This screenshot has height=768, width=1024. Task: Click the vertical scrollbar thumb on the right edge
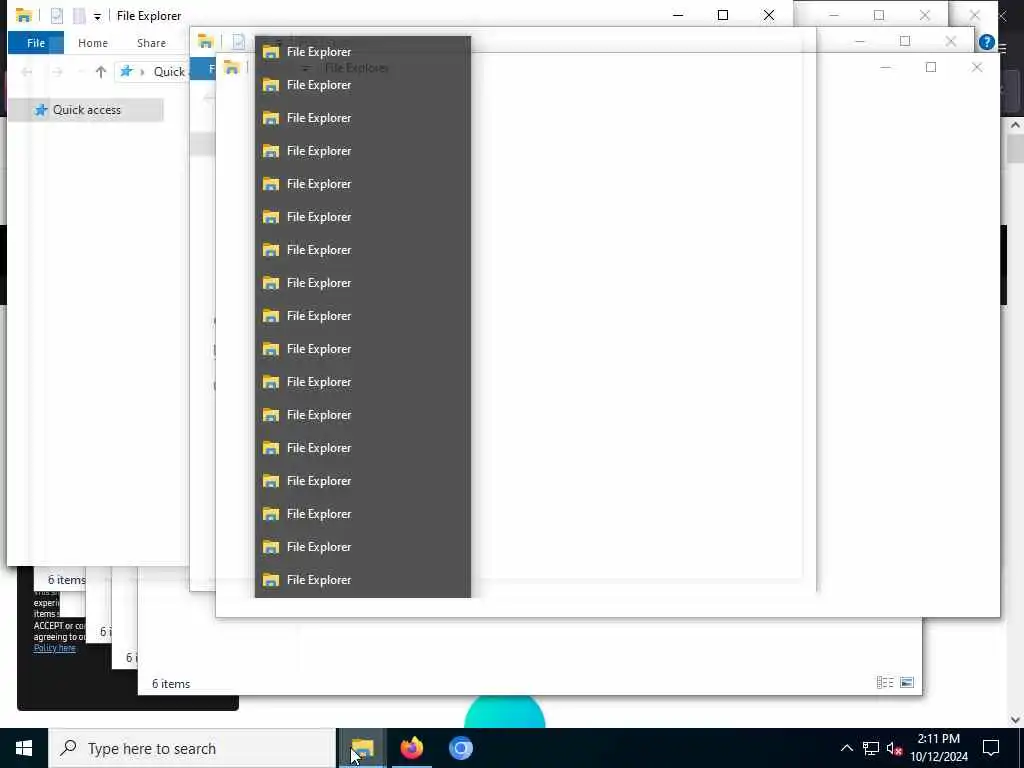[x=1015, y=149]
